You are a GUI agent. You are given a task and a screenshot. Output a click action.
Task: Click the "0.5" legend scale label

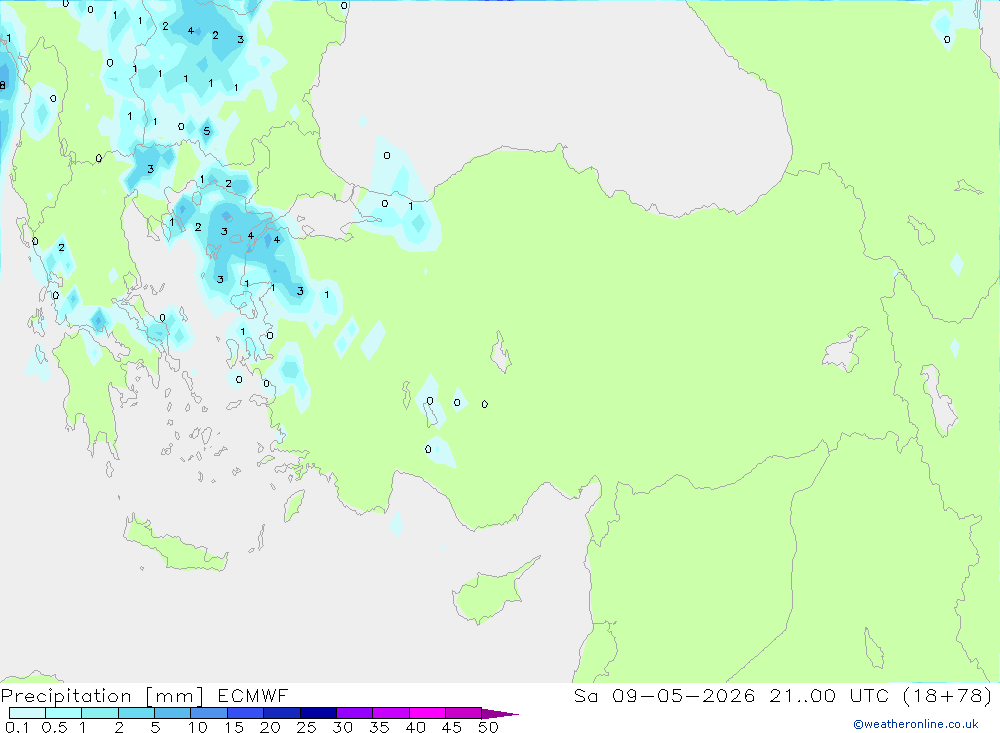click(x=54, y=727)
